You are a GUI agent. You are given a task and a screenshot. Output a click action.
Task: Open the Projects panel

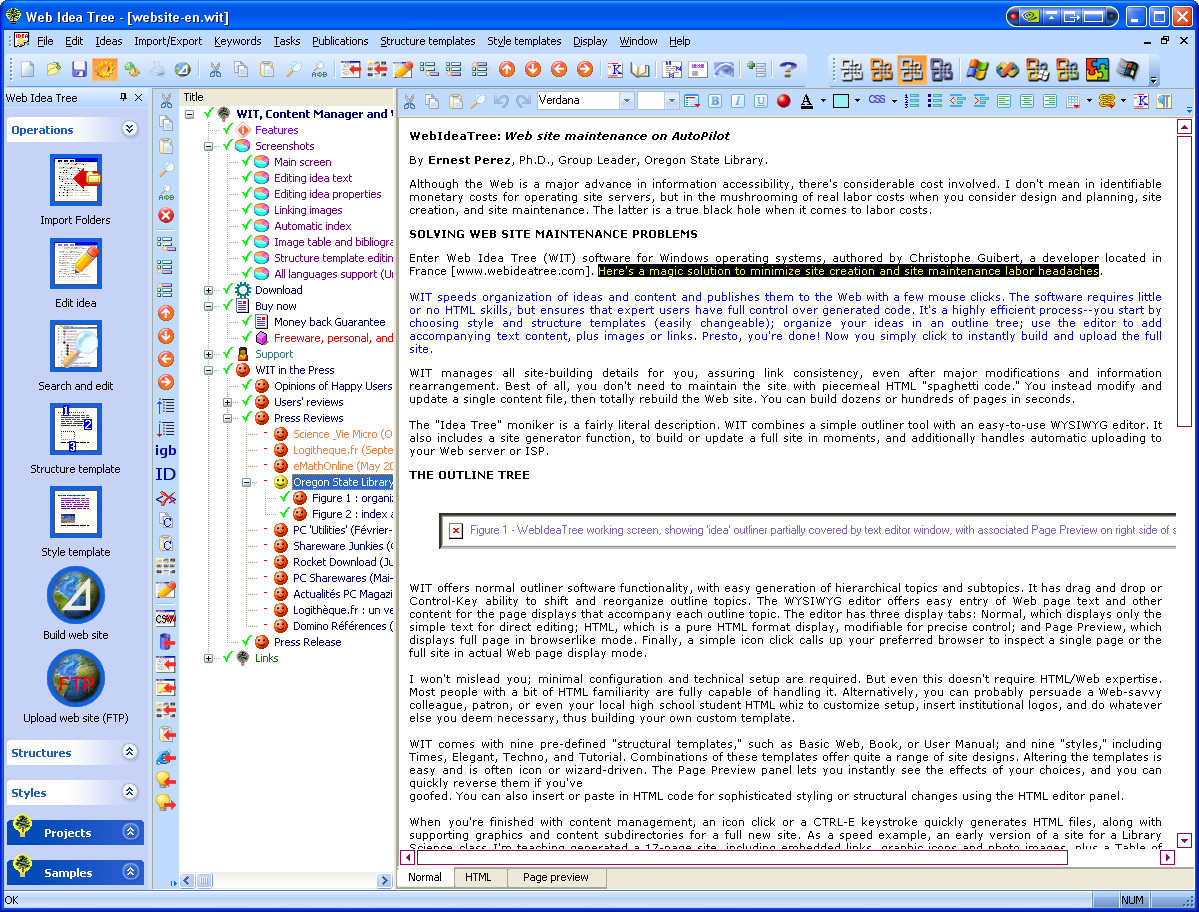pos(75,831)
